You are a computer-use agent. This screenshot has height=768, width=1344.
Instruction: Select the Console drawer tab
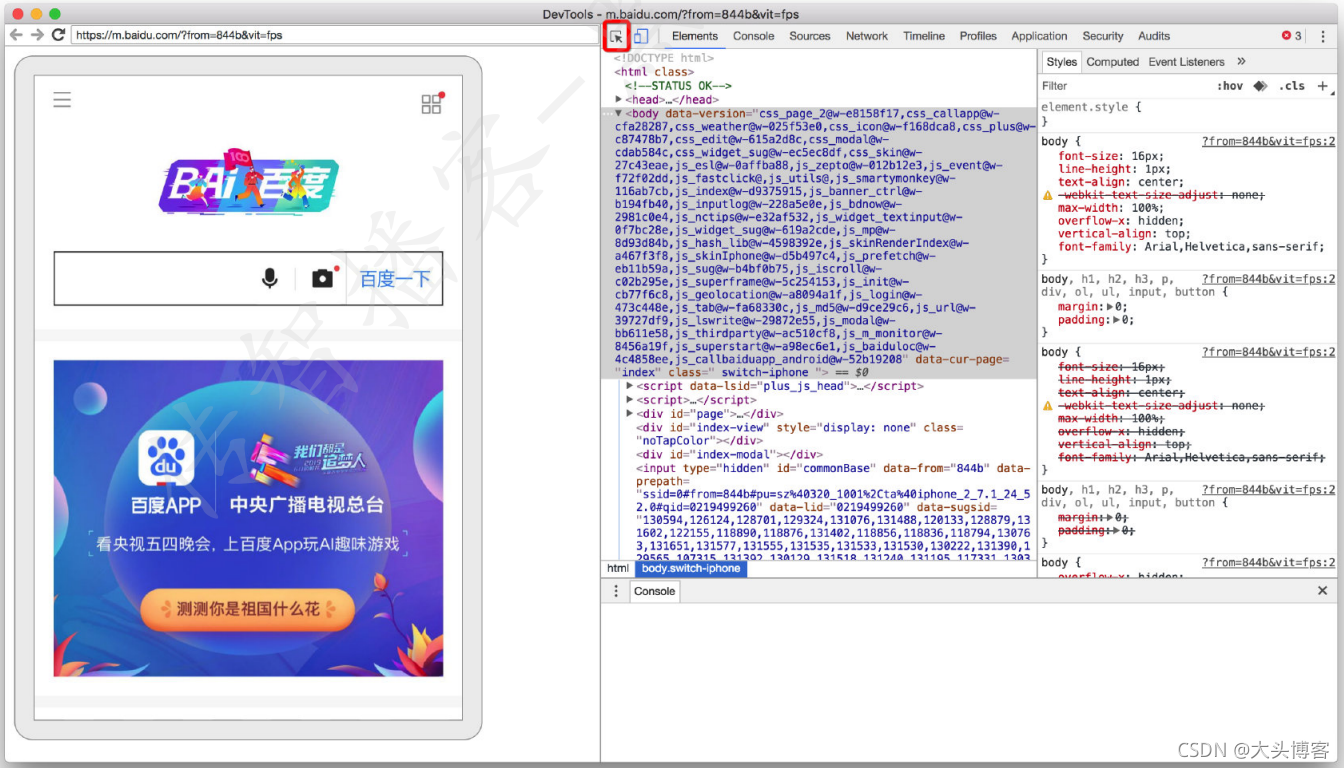(x=654, y=591)
